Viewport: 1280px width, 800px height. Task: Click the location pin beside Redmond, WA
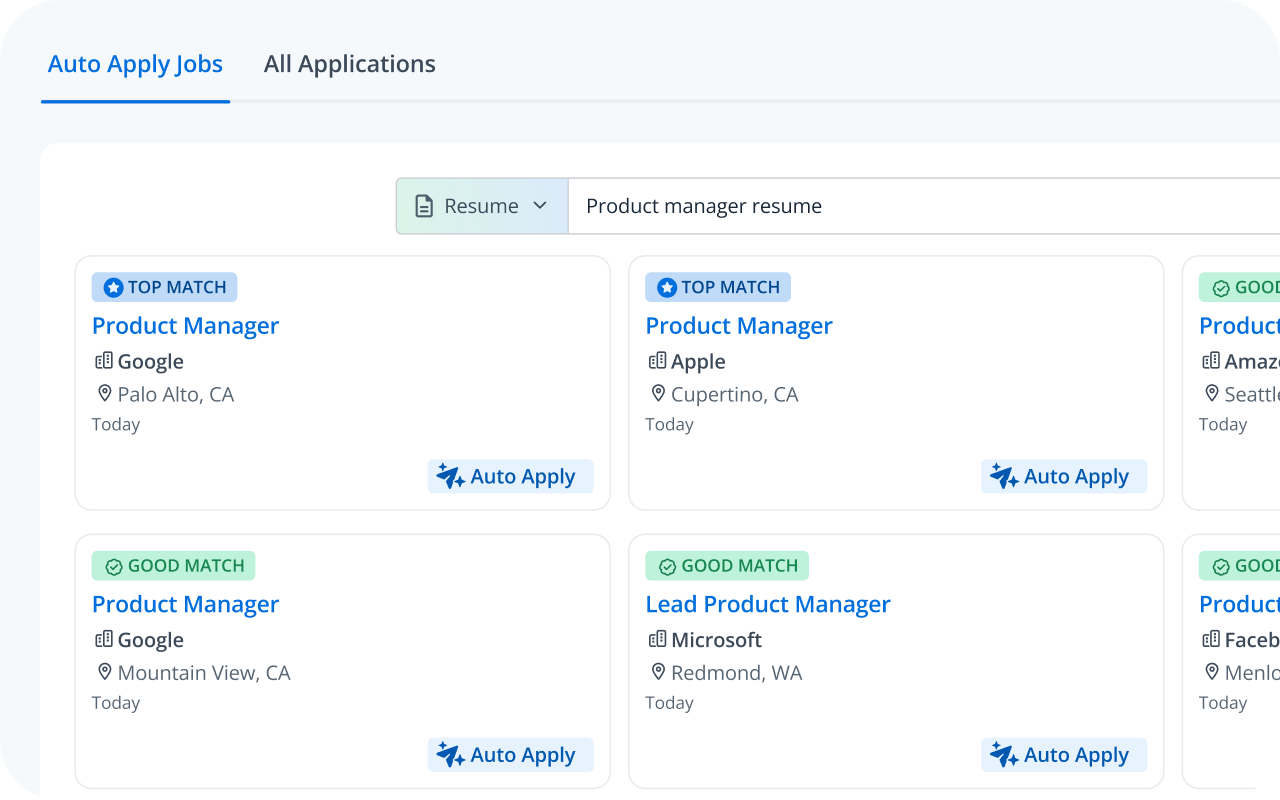click(x=658, y=672)
